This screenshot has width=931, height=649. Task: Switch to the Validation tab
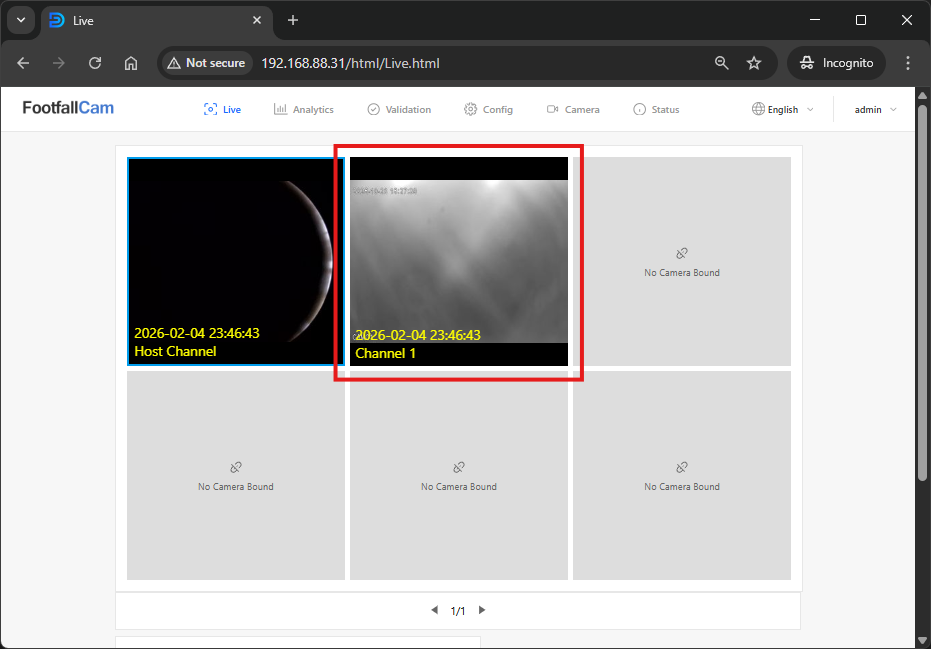[399, 110]
